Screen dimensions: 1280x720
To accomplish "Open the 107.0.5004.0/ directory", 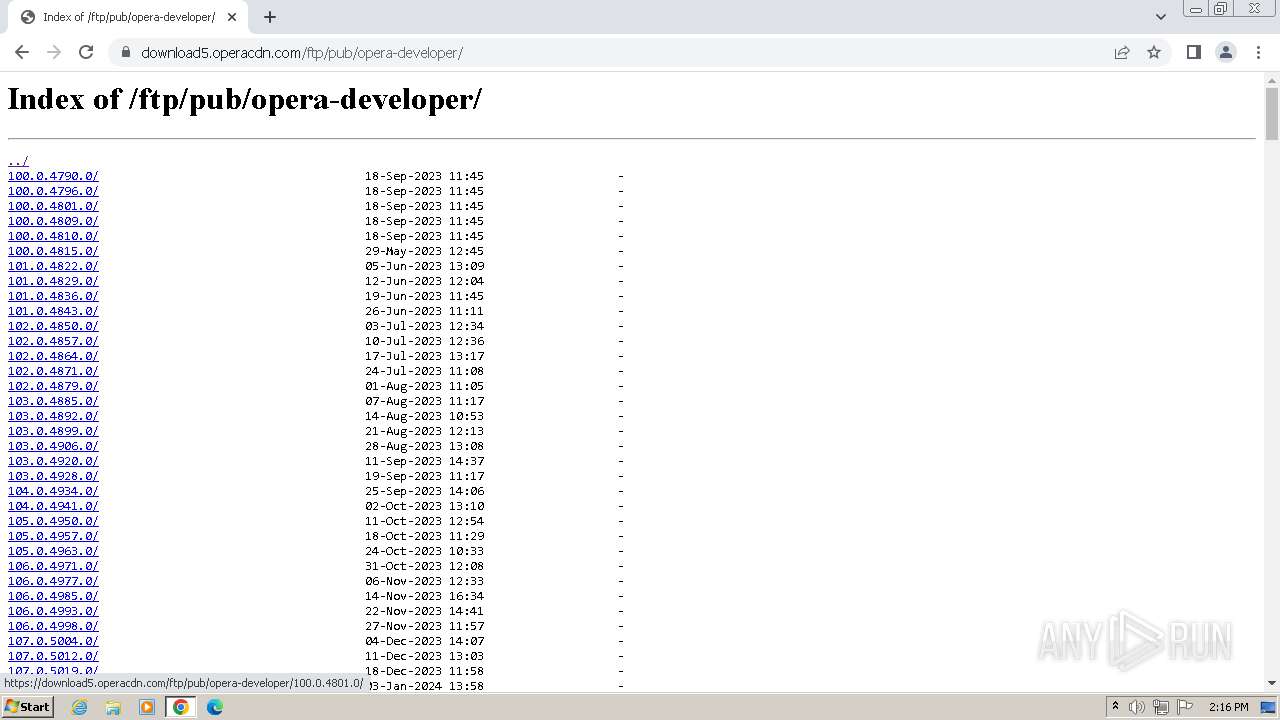I will point(53,641).
